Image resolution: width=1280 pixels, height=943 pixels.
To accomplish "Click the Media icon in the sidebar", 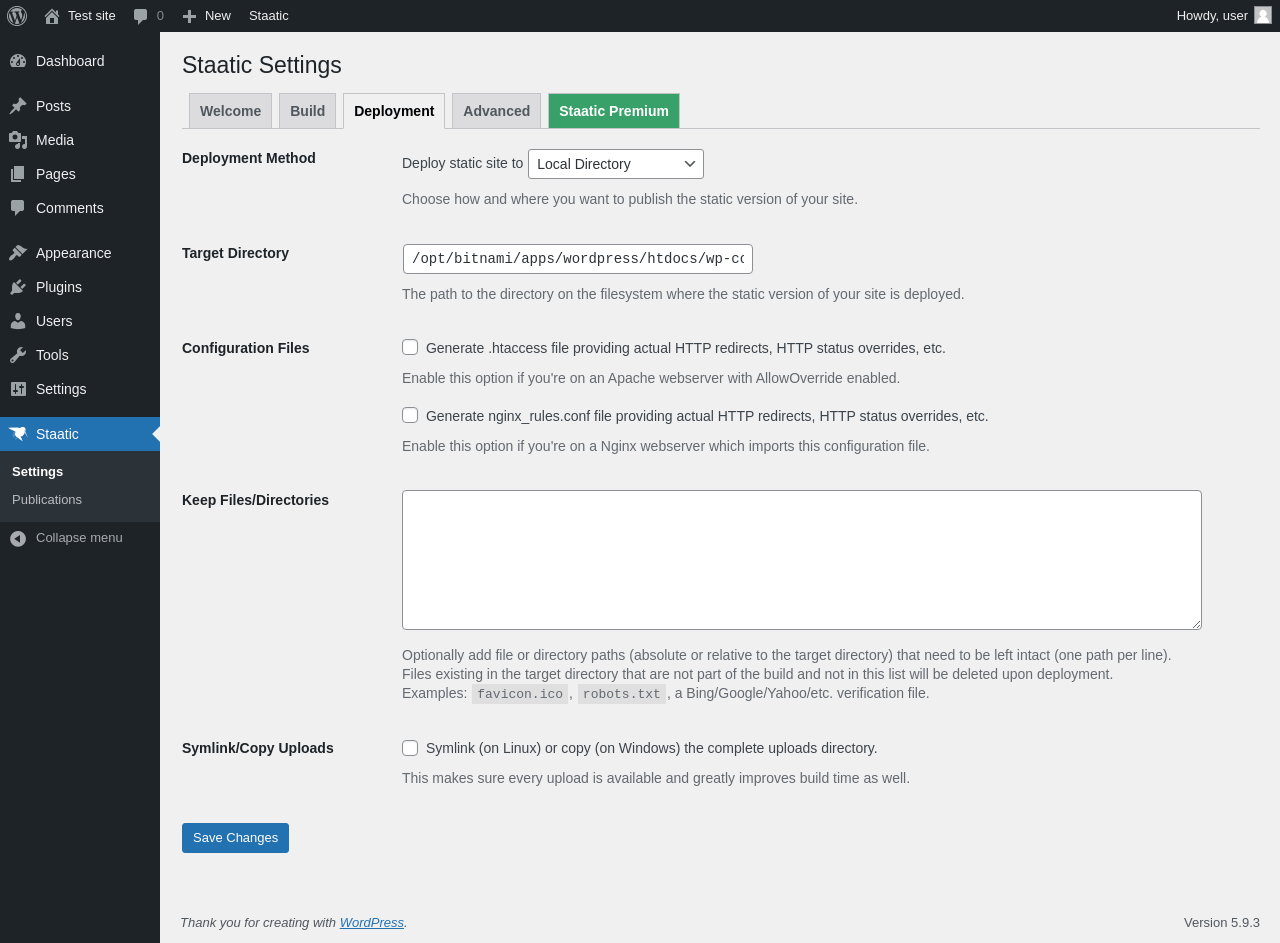I will [18, 140].
